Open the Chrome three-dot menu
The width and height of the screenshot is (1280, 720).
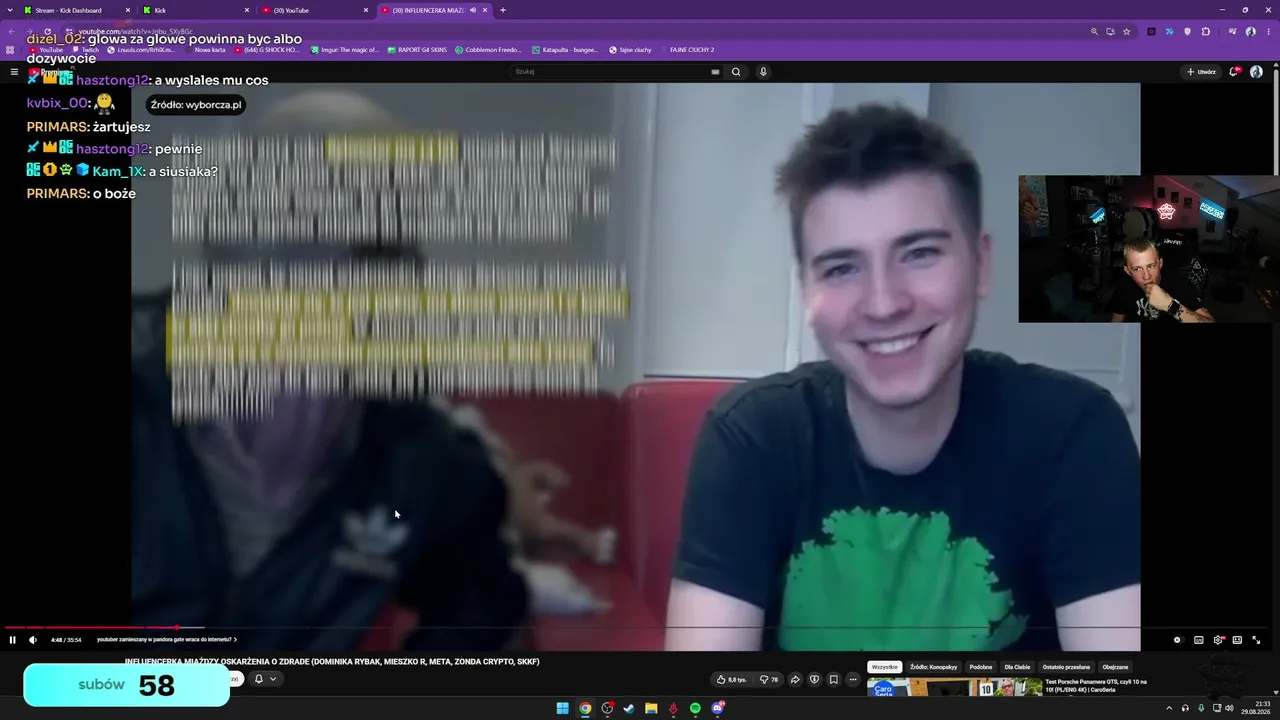click(x=1268, y=31)
